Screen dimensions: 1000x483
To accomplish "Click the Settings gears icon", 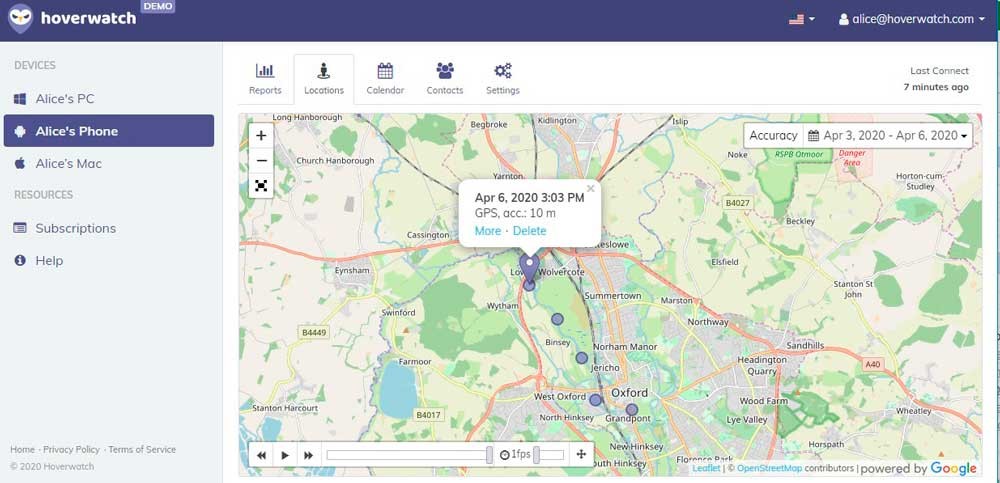I will tap(503, 70).
